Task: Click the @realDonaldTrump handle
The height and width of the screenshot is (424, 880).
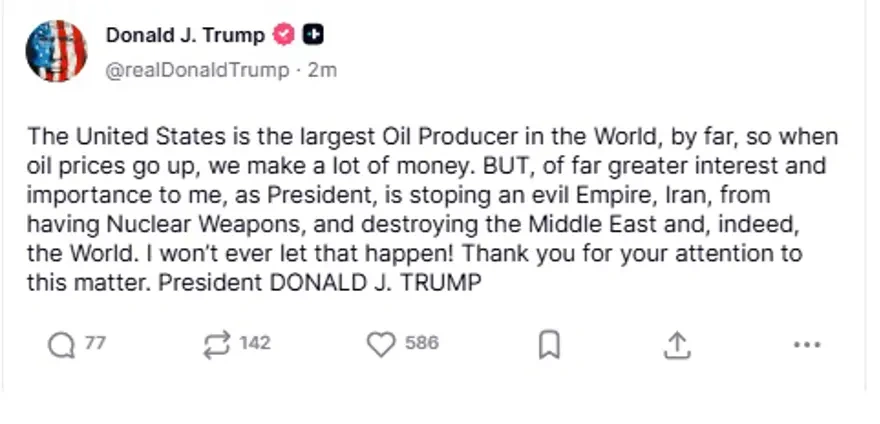Action: pyautogui.click(x=198, y=70)
